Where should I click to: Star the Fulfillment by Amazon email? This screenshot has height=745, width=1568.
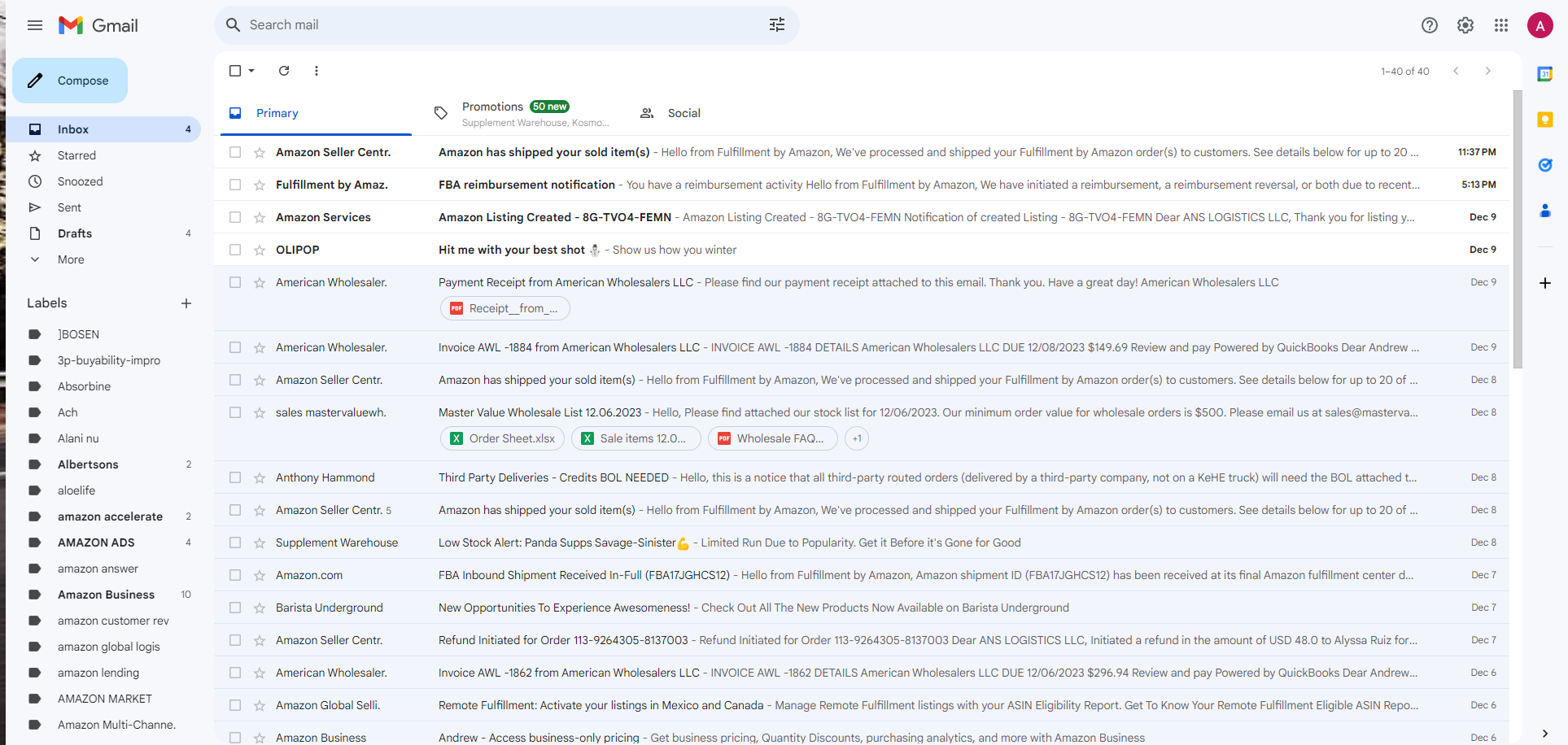[260, 185]
